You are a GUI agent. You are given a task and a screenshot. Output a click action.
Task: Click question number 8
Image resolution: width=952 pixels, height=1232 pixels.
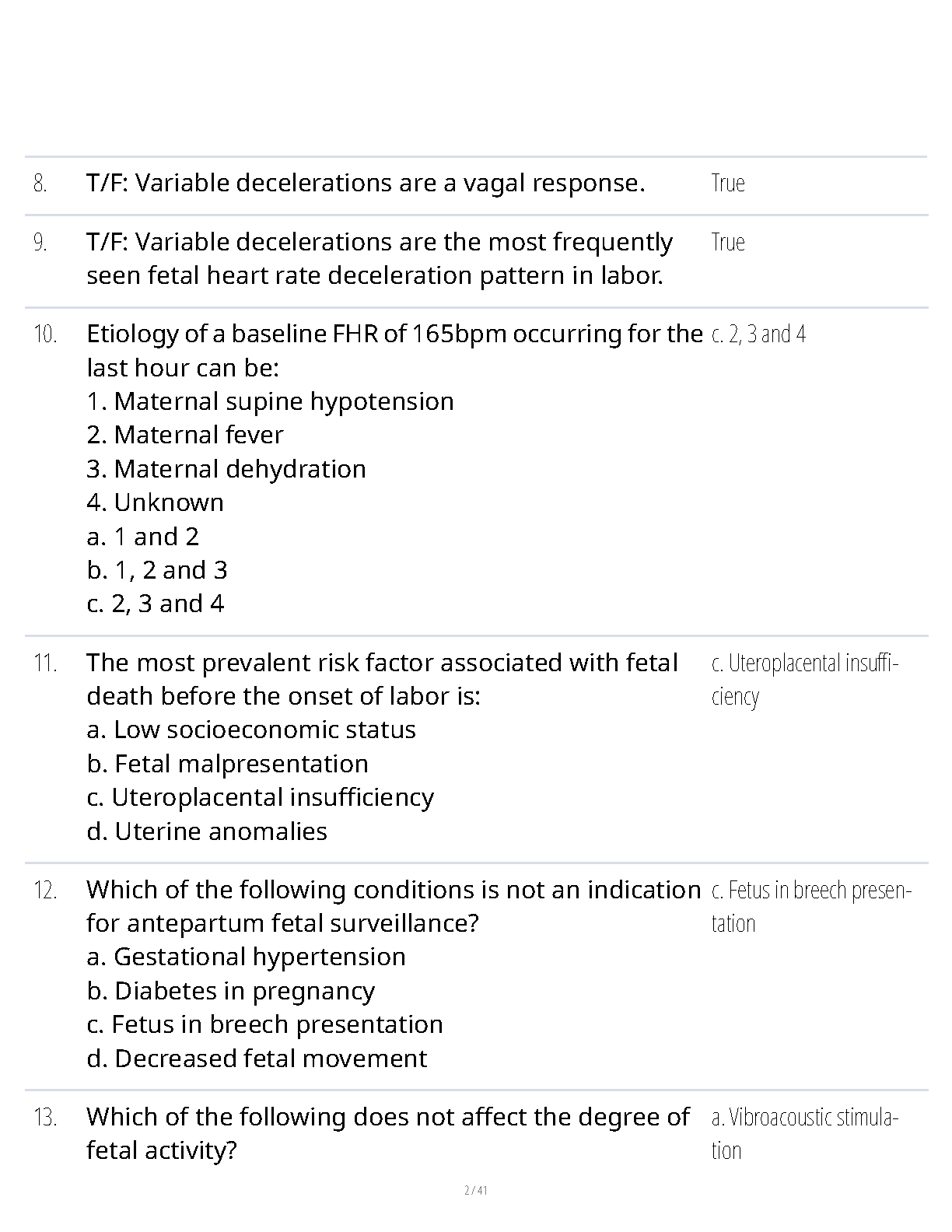[40, 184]
